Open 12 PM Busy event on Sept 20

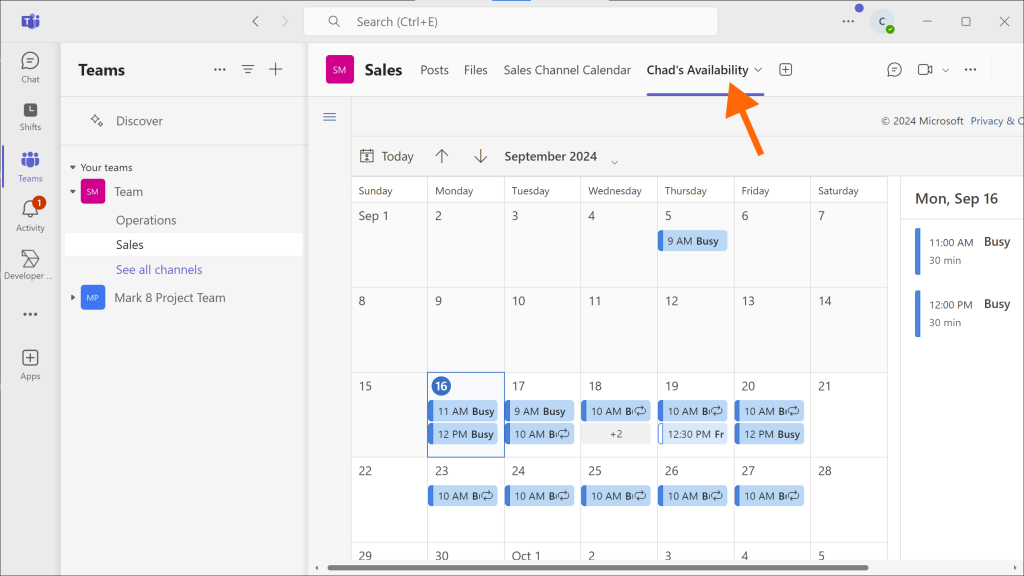[769, 434]
